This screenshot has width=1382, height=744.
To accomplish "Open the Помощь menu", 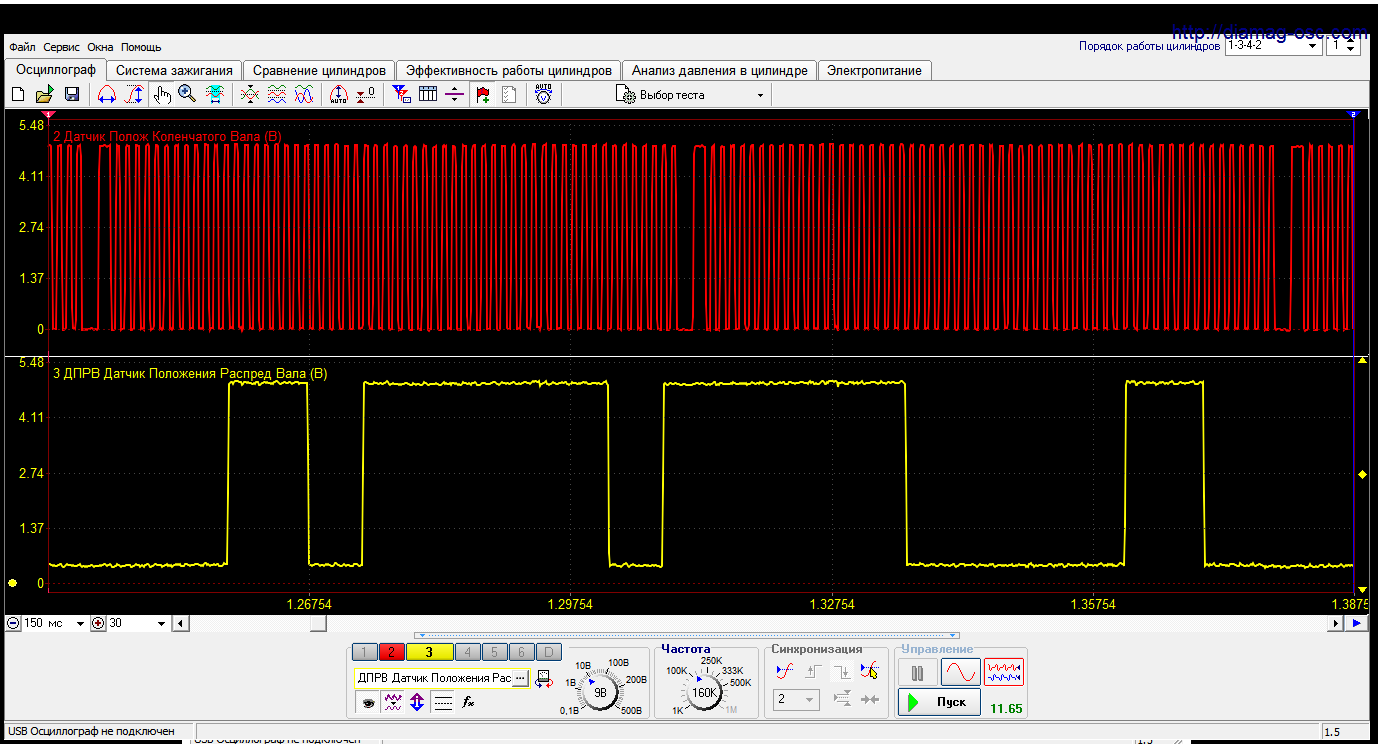I will 141,47.
